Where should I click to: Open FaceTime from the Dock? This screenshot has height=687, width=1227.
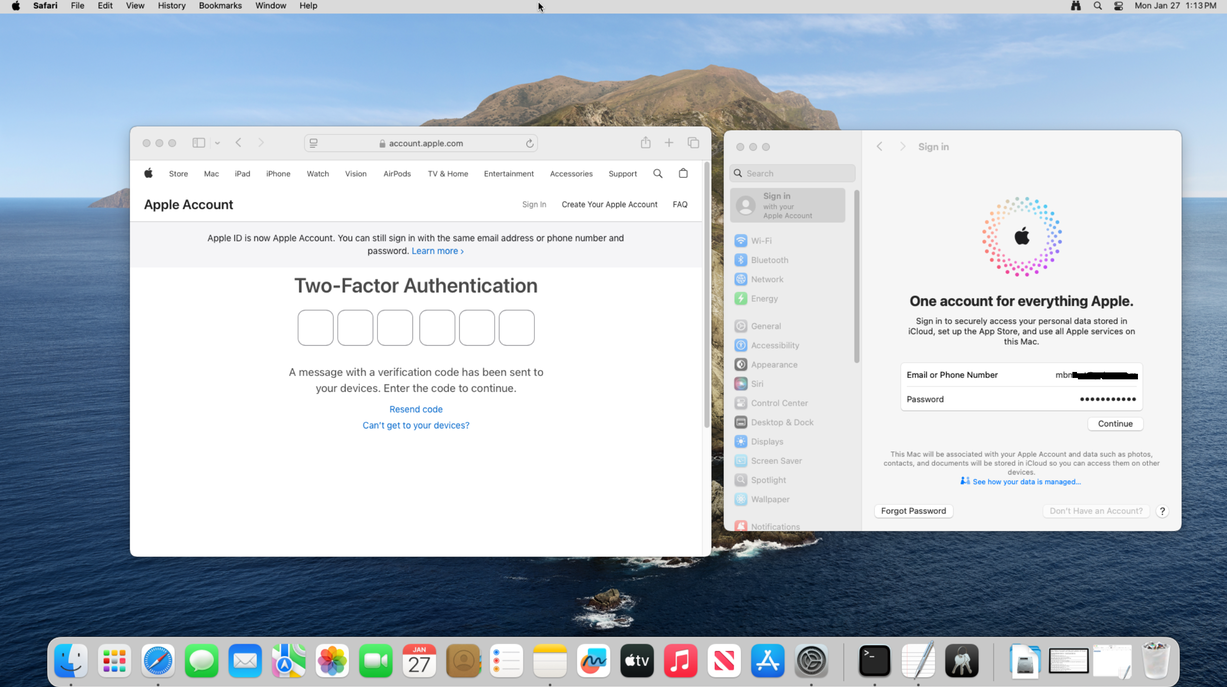tap(375, 661)
